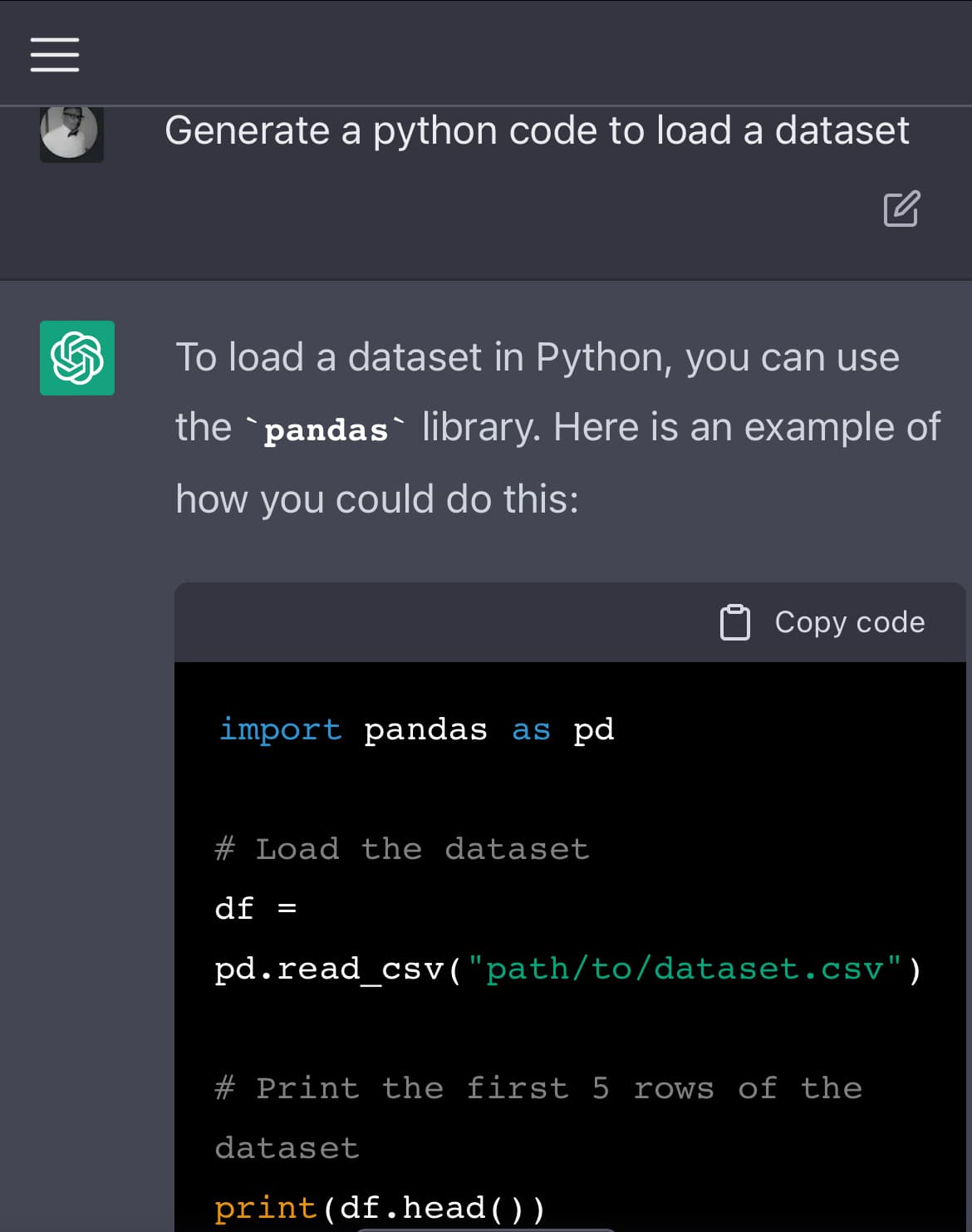This screenshot has height=1232, width=972.
Task: Click the "# Print the first 5 rows" comment
Action: (538, 1088)
